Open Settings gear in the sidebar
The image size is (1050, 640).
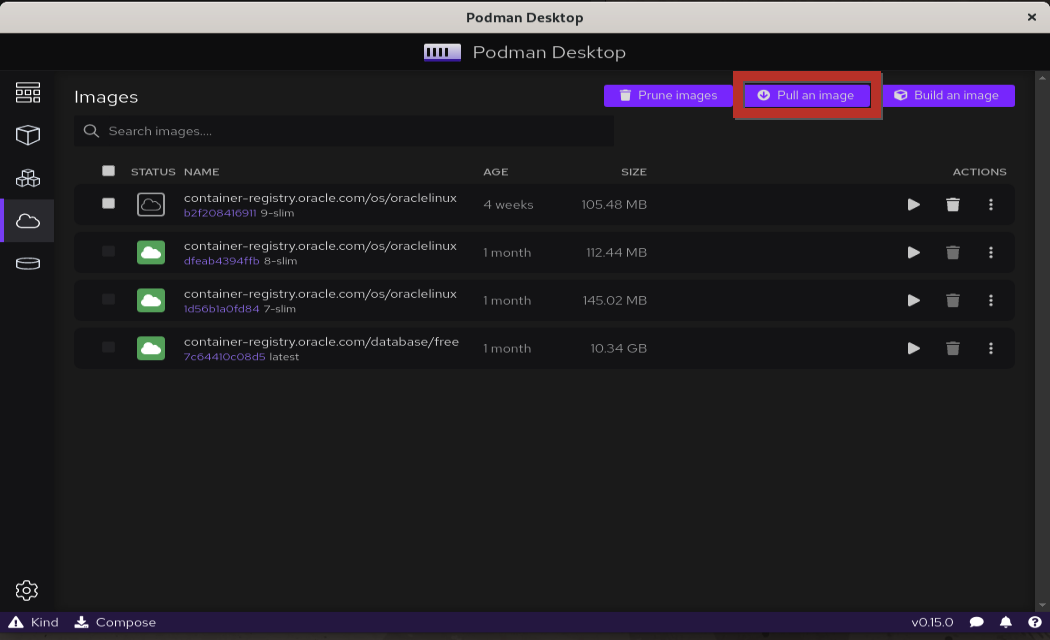(x=27, y=590)
